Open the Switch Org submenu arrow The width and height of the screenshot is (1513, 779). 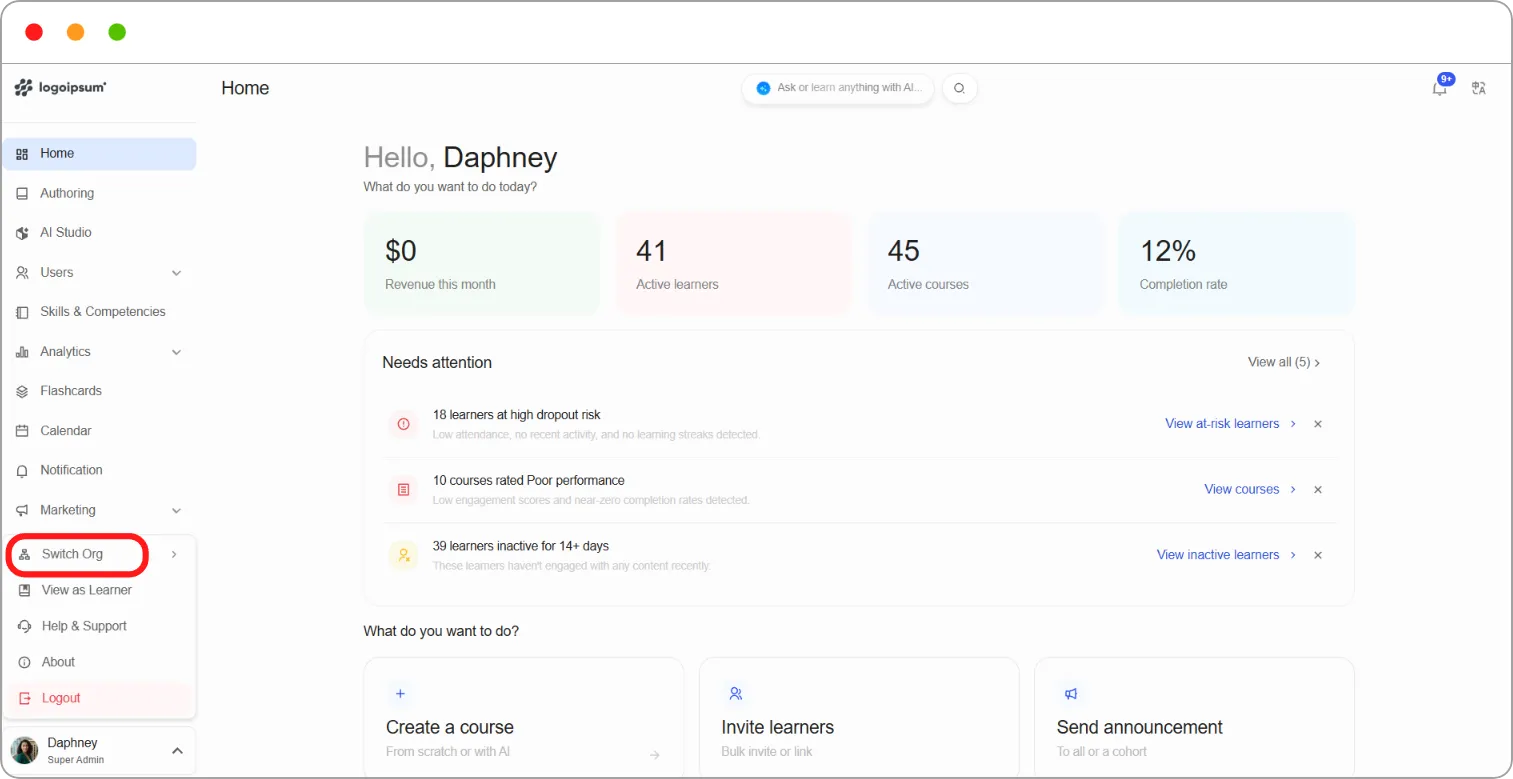[x=174, y=554]
